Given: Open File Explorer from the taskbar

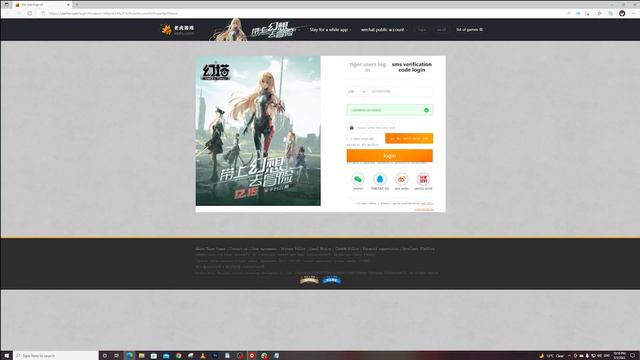Looking at the screenshot, I should pos(141,356).
